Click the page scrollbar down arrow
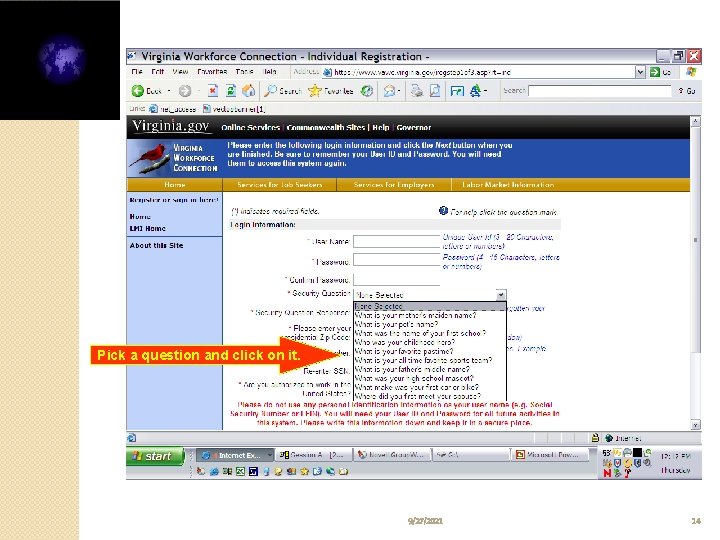The height and width of the screenshot is (540, 720). [696, 425]
